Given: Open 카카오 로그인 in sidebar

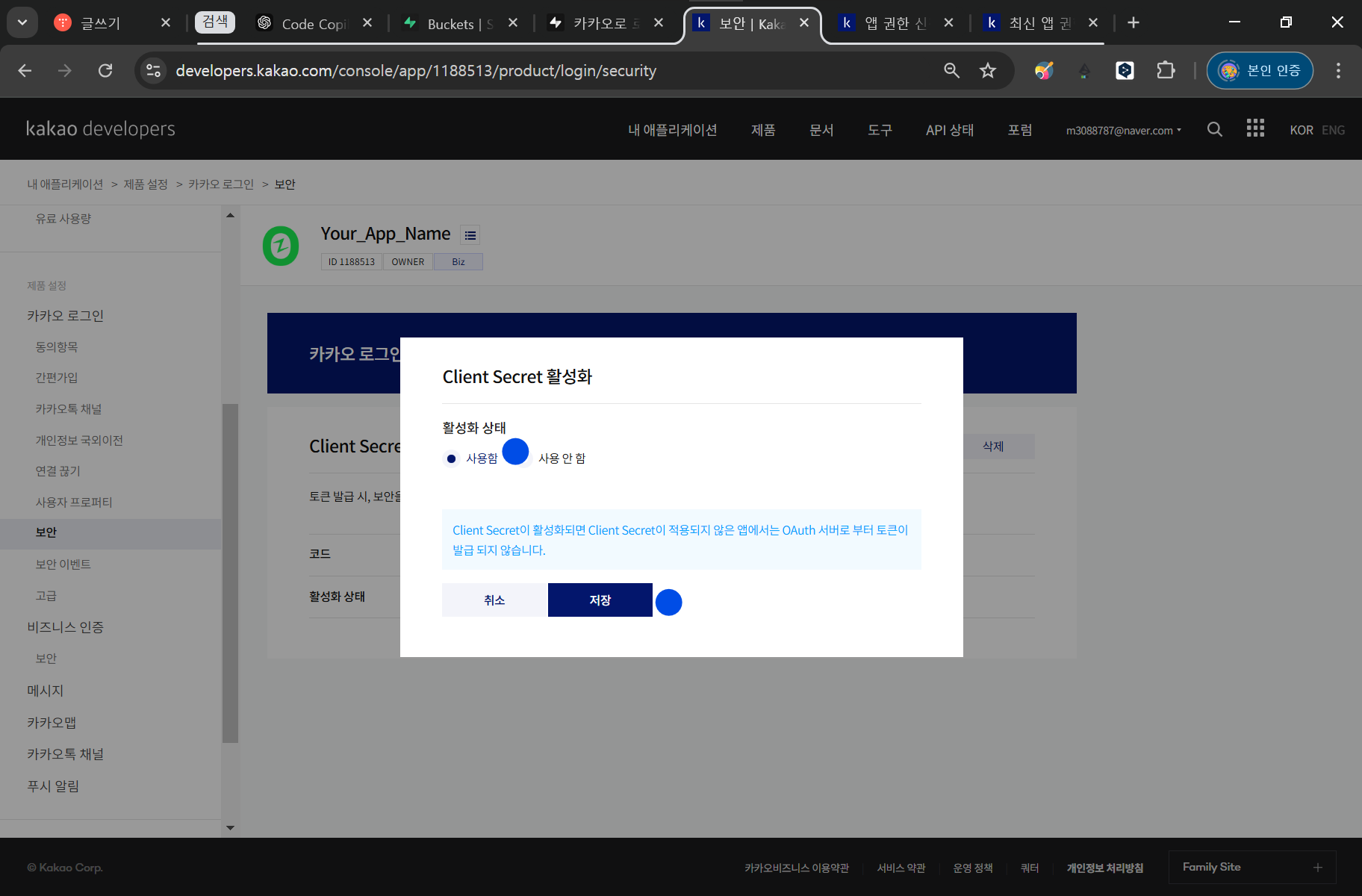Looking at the screenshot, I should tap(66, 316).
